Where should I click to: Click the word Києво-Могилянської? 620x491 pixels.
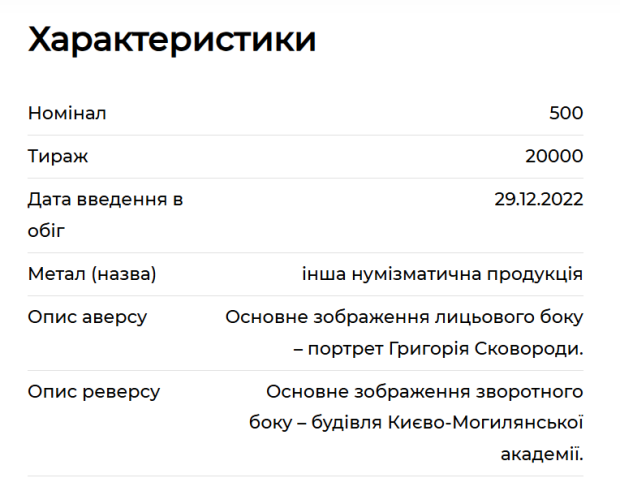tap(485, 423)
